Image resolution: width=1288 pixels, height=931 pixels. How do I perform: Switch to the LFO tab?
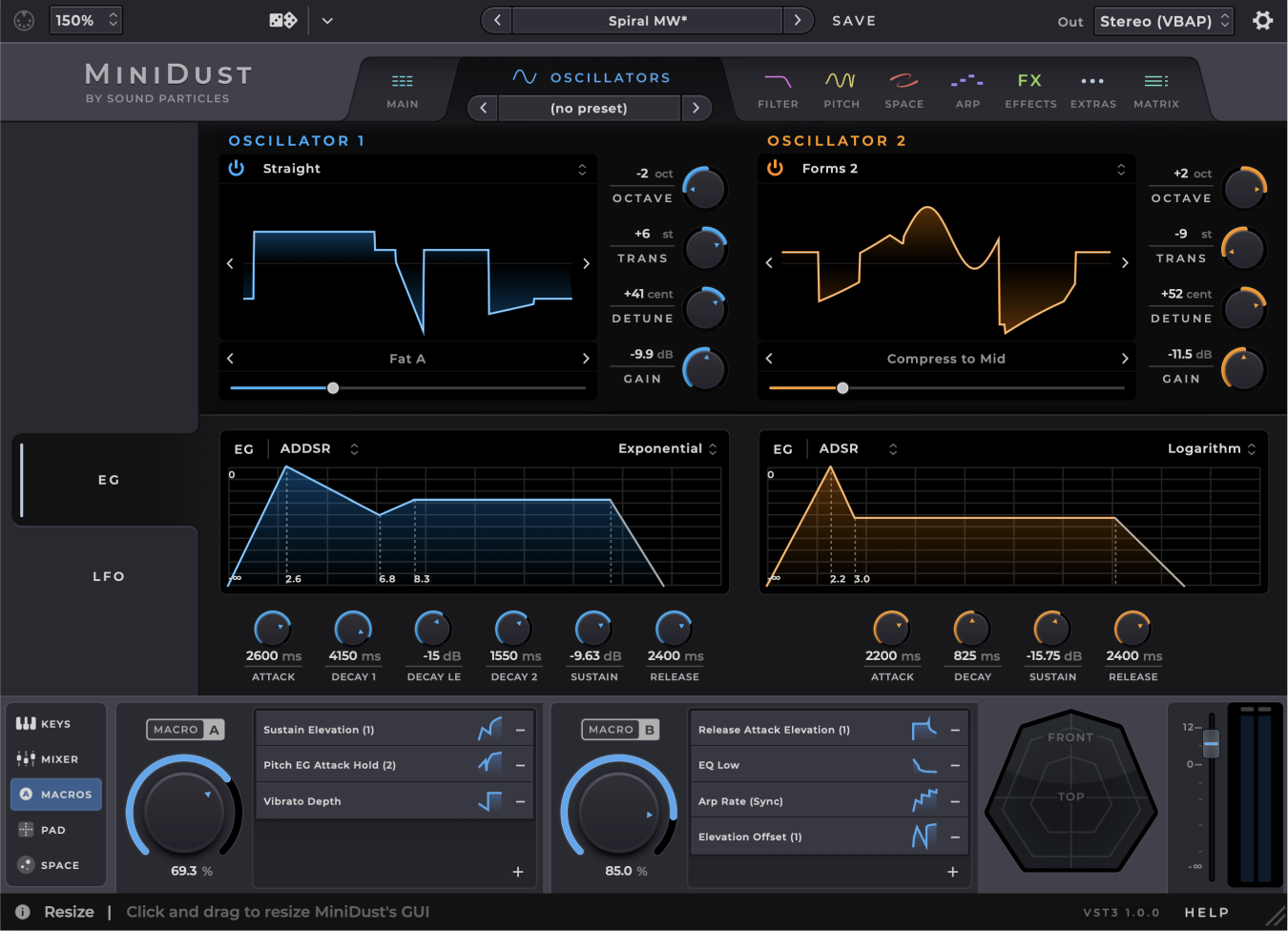point(108,576)
